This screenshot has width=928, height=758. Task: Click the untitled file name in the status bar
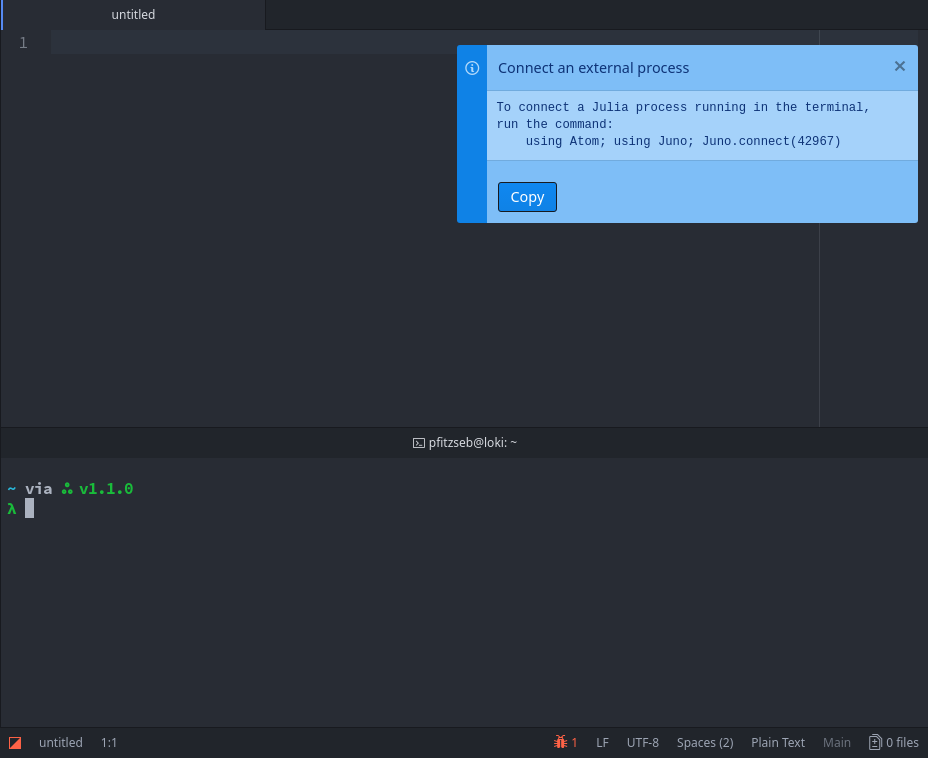click(x=60, y=742)
